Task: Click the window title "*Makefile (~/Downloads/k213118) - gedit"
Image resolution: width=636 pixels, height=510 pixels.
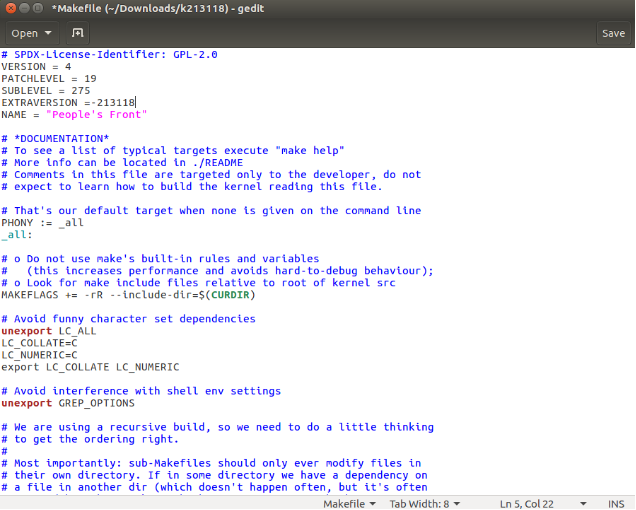Action: coord(158,8)
